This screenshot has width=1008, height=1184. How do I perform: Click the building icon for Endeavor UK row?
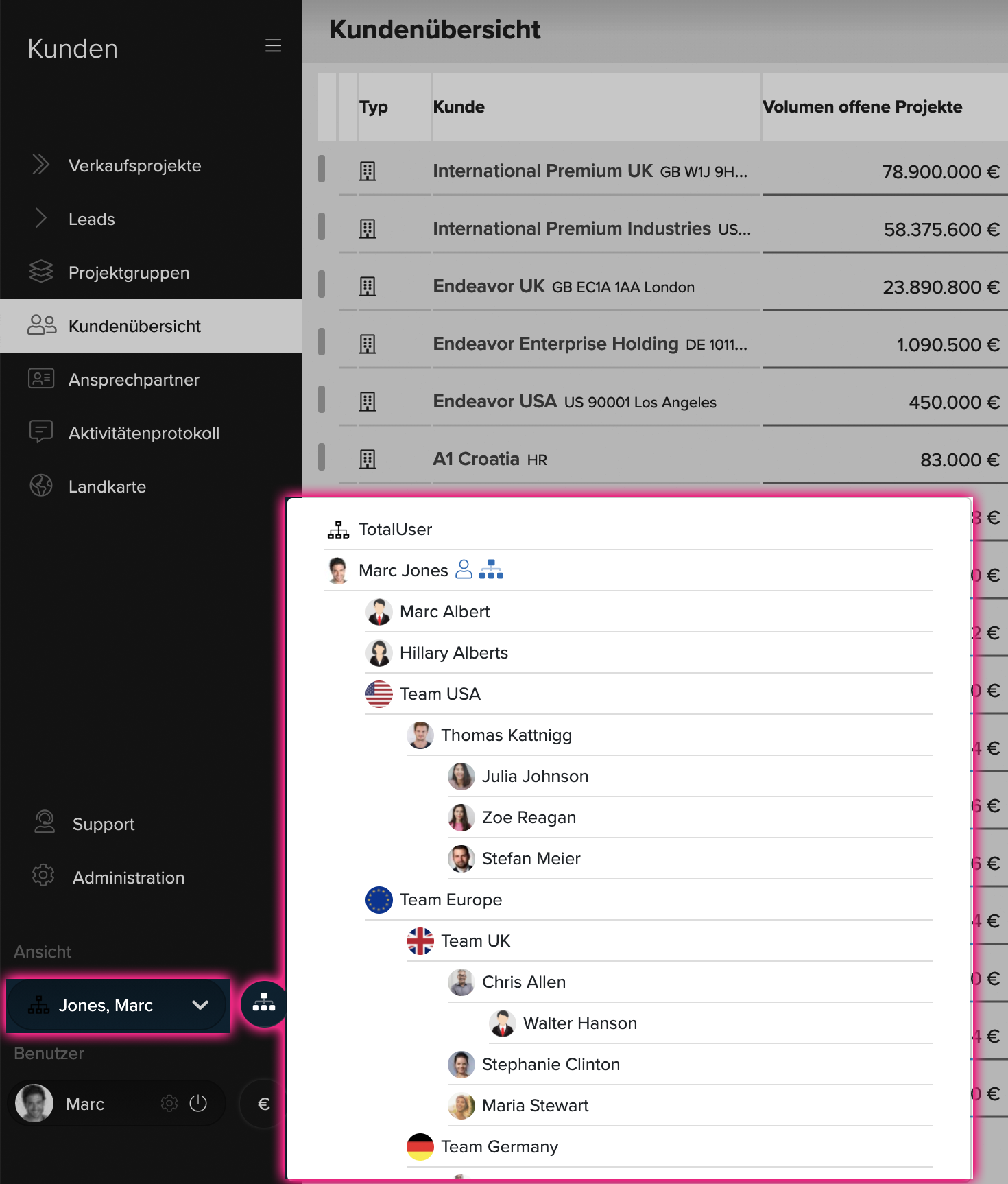pos(368,286)
